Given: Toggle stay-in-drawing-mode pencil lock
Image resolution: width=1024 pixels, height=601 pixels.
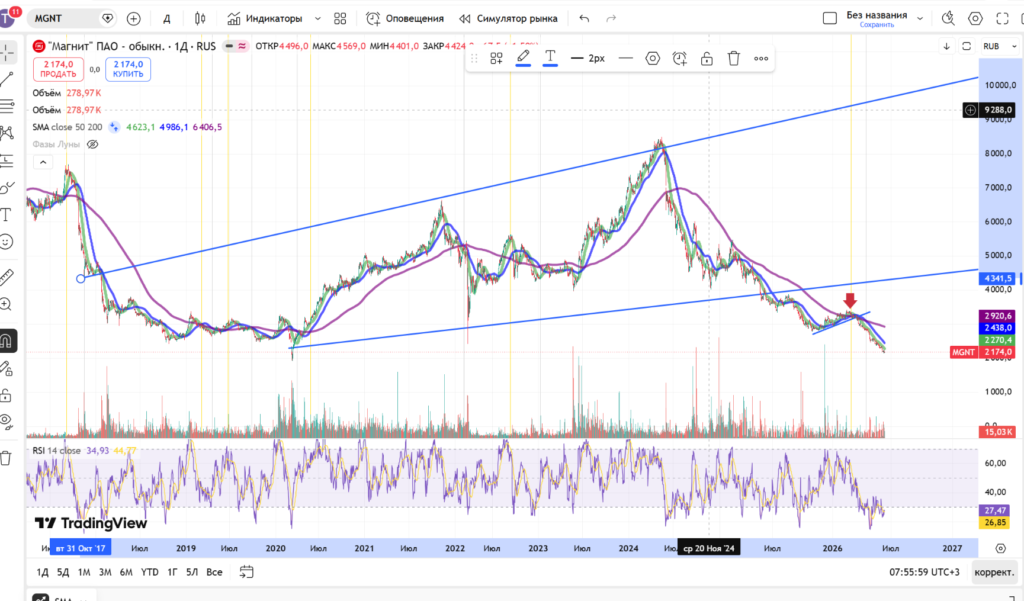Looking at the screenshot, I should coord(7,368).
